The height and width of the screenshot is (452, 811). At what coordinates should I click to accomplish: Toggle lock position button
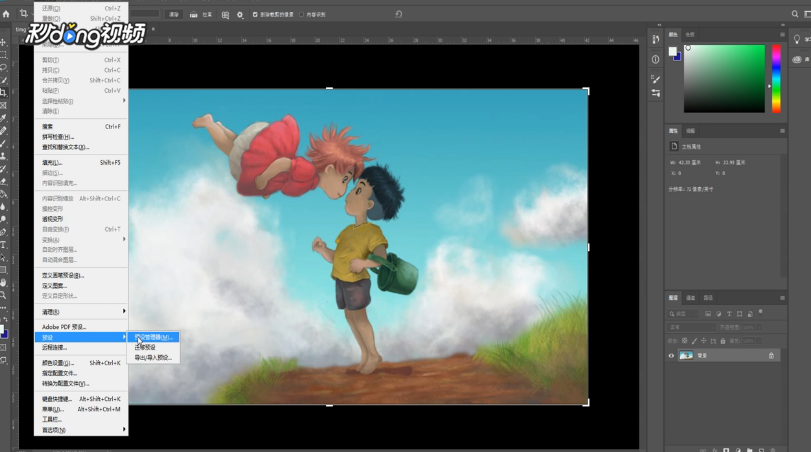click(704, 341)
